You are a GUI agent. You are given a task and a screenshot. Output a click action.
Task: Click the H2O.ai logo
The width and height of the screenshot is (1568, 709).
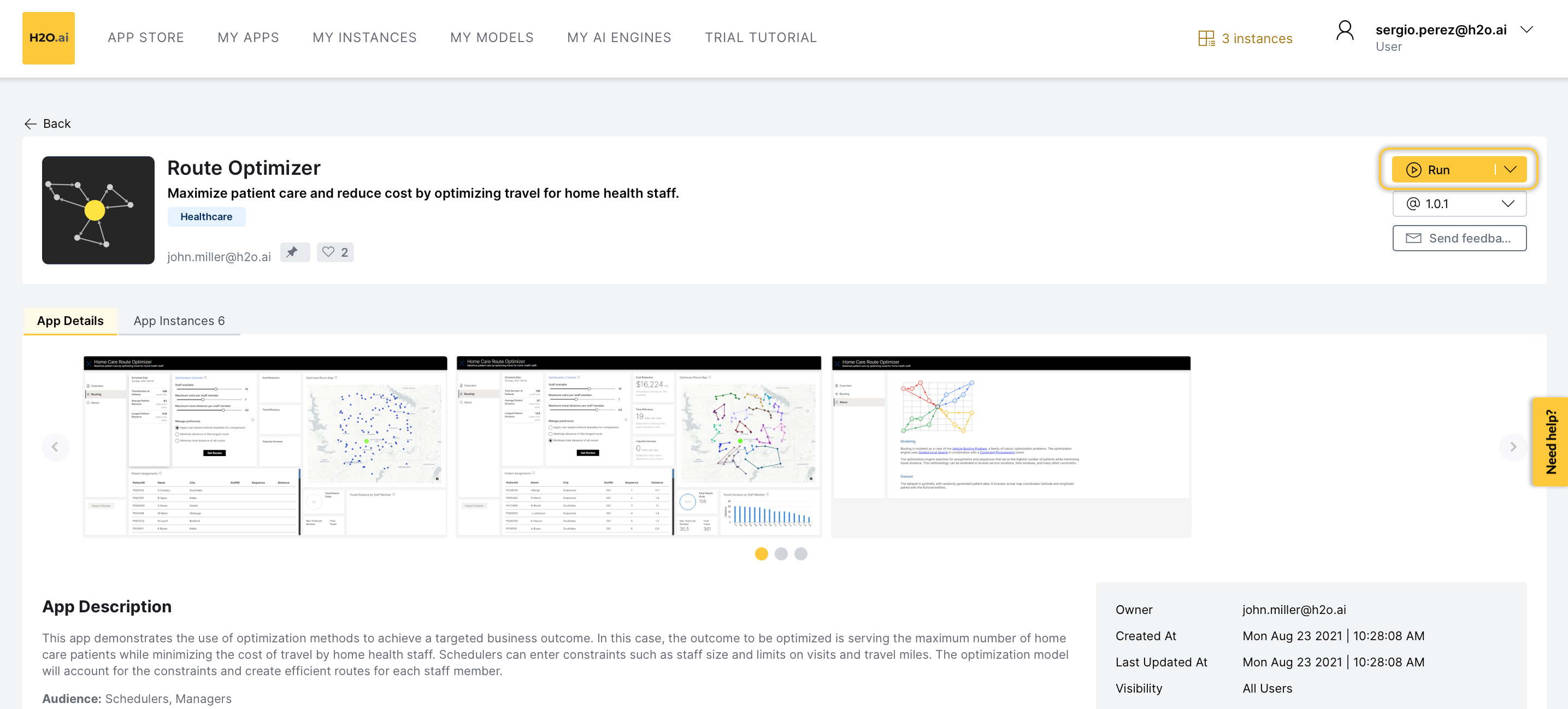point(49,38)
